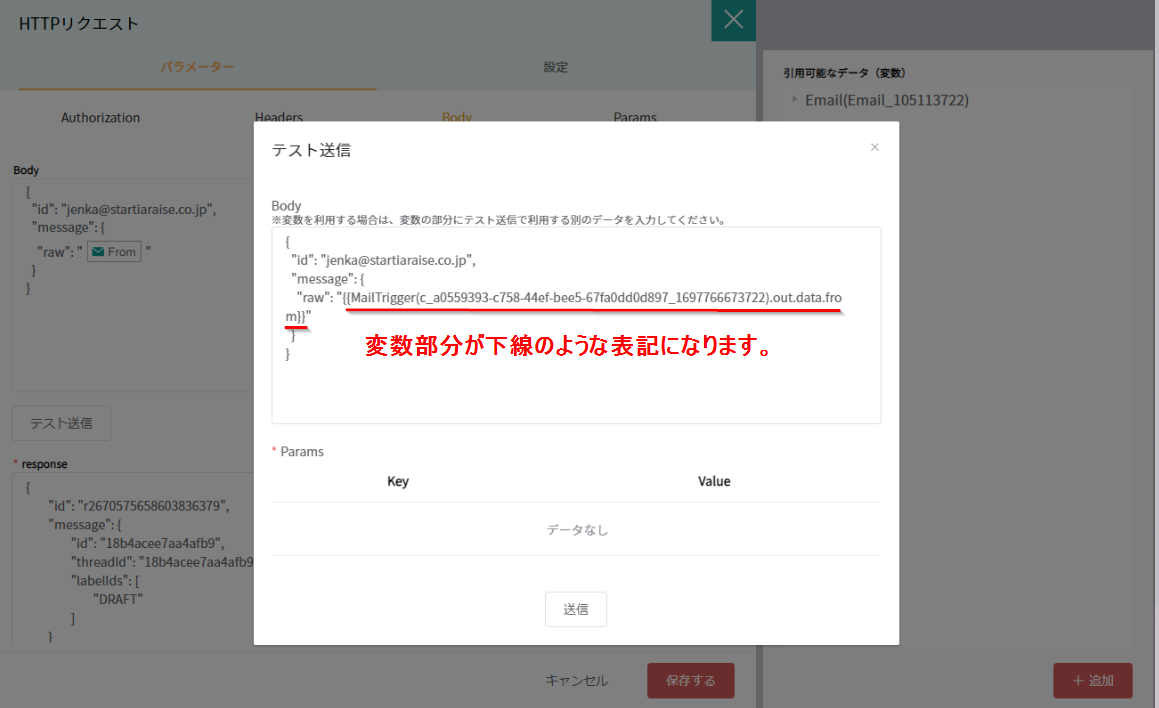Close the テスト送信 dialog
Image resolution: width=1159 pixels, height=708 pixels.
click(874, 147)
